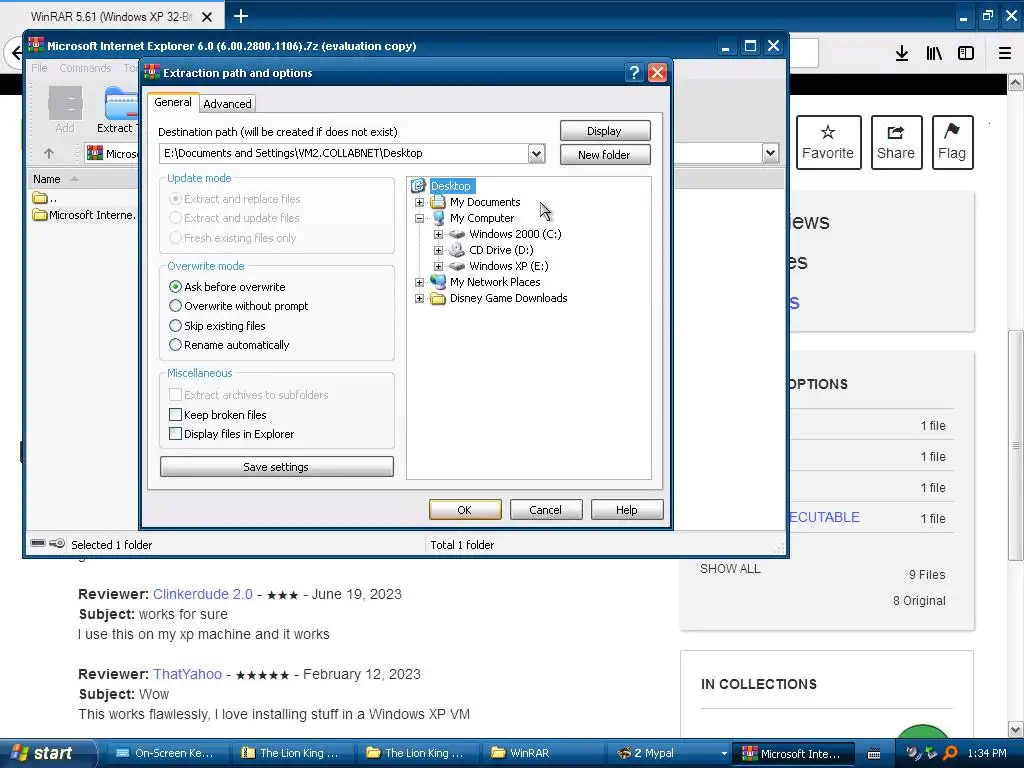Open the ThatYahoo reviewer link
The width and height of the screenshot is (1024, 768).
tap(187, 674)
